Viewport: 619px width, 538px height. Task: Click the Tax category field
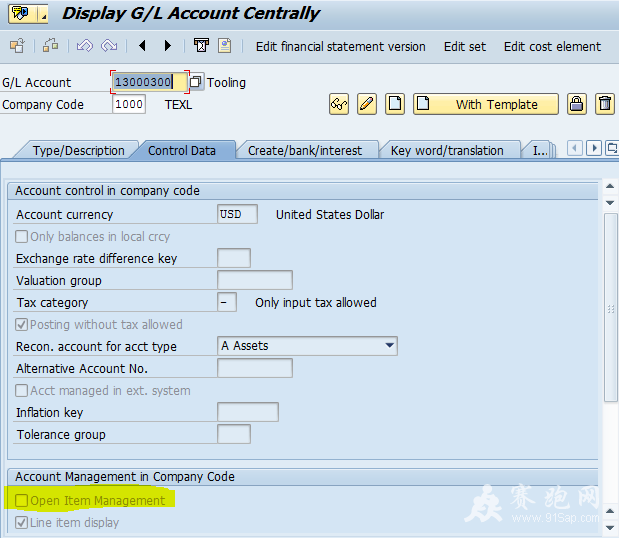click(x=227, y=302)
